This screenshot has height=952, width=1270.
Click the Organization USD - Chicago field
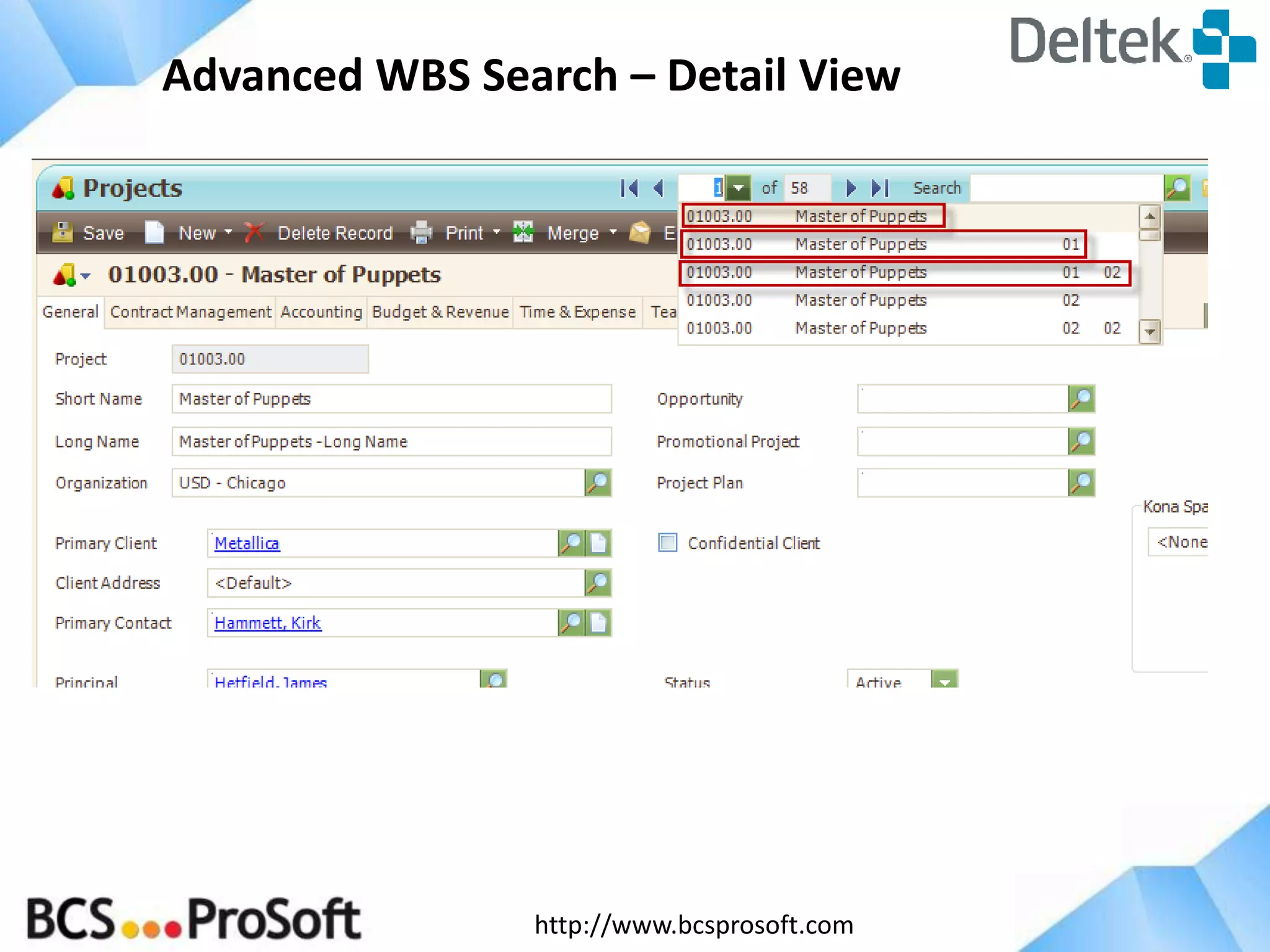click(378, 483)
